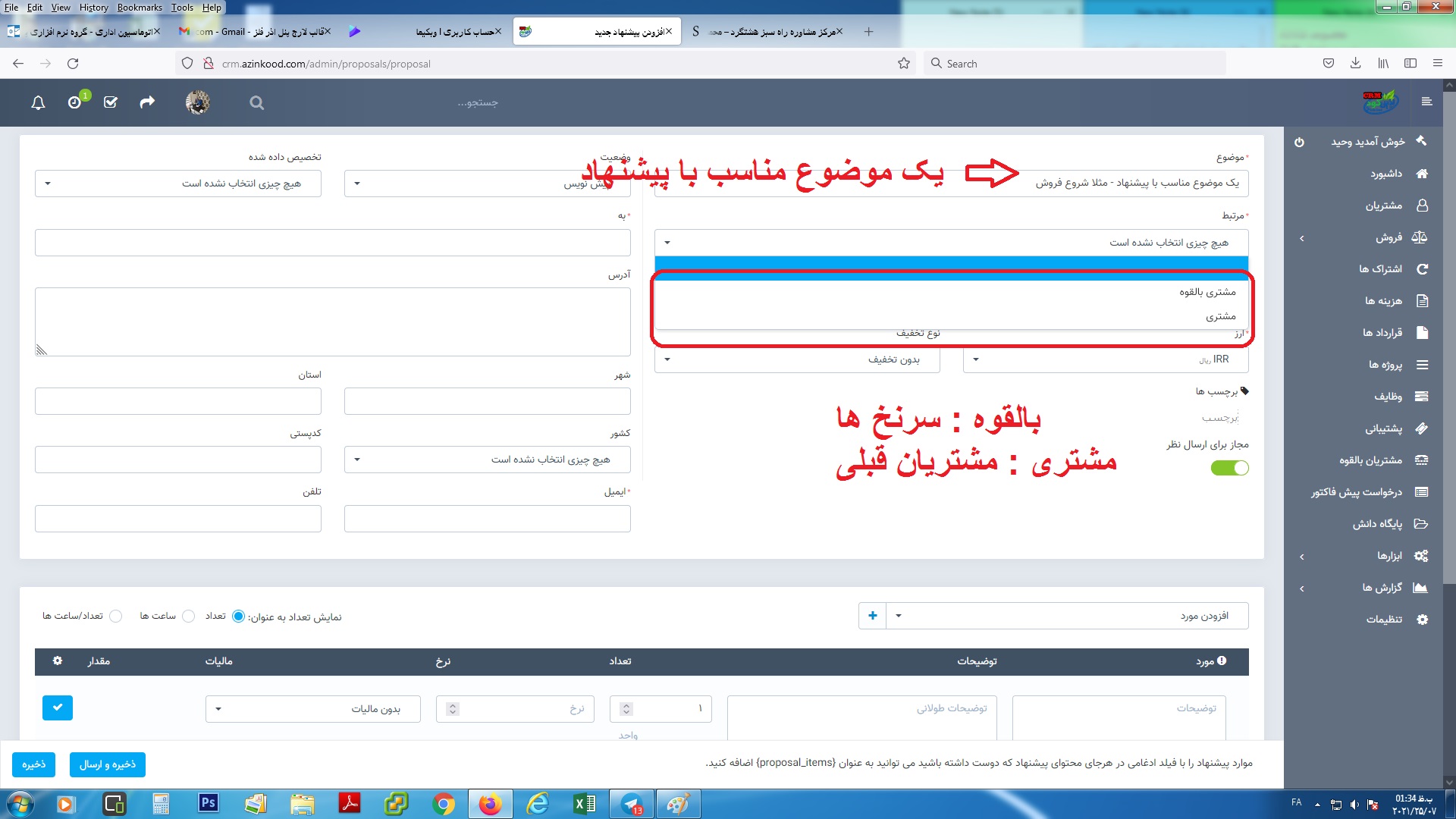Toggle the sidebar hamburger menu icon

click(1426, 102)
